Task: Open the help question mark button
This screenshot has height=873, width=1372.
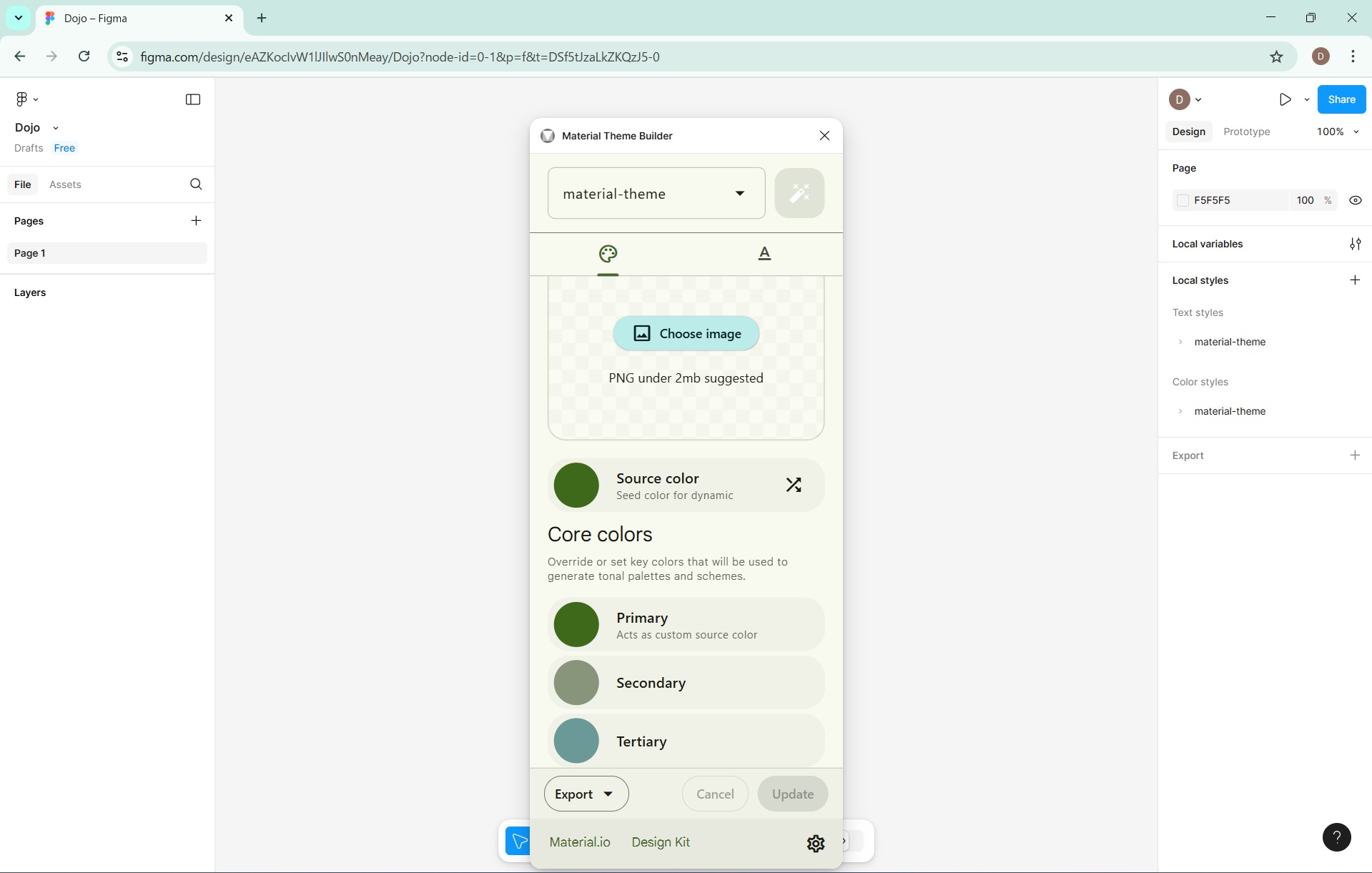Action: [1336, 837]
